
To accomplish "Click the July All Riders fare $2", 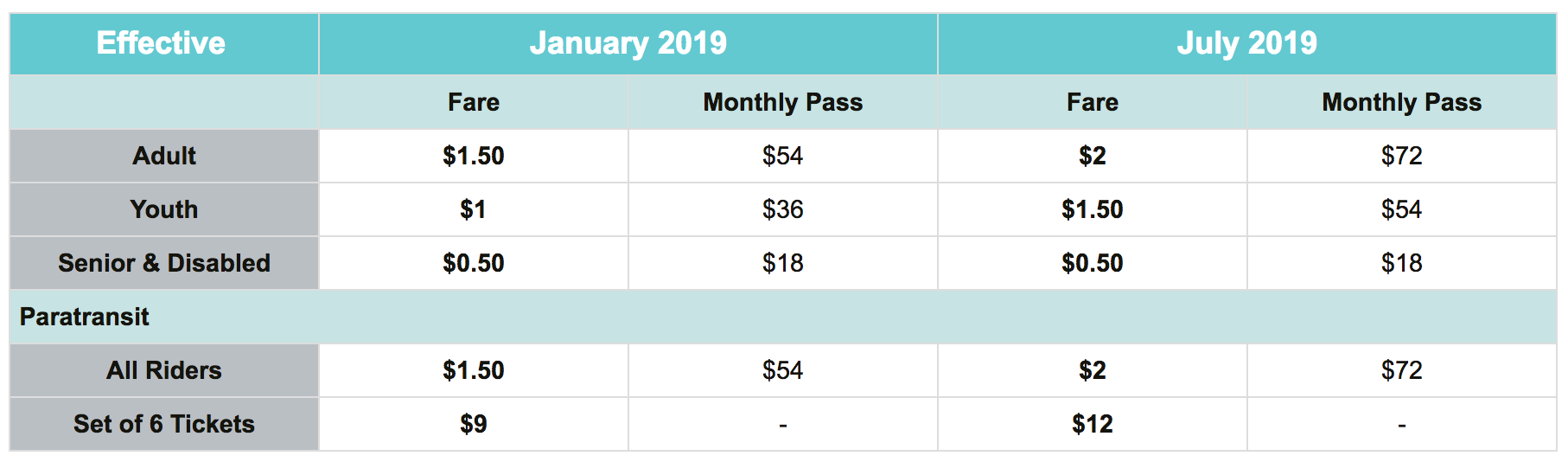I will coord(1092,370).
